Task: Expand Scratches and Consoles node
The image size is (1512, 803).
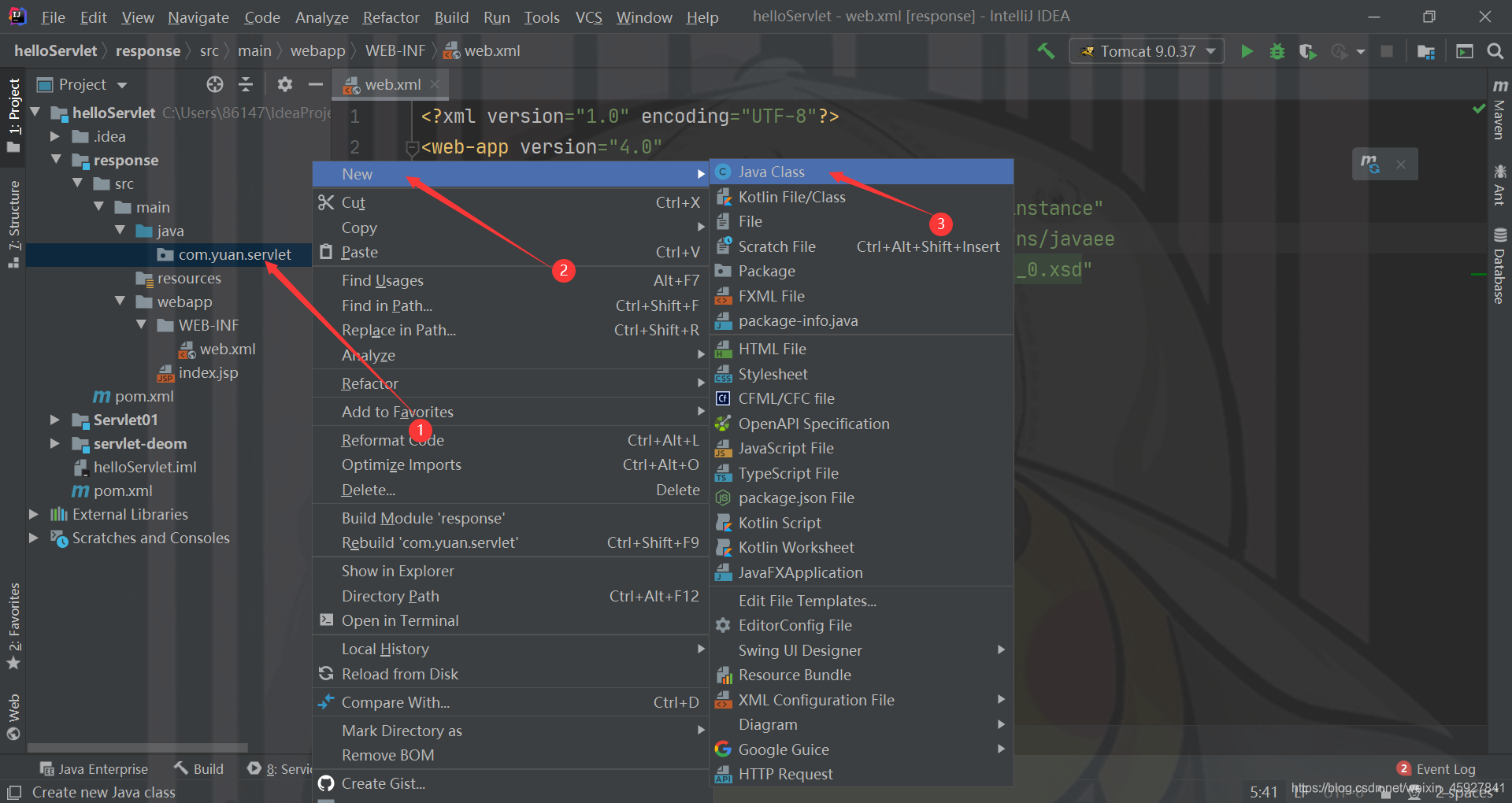Action: tap(33, 538)
